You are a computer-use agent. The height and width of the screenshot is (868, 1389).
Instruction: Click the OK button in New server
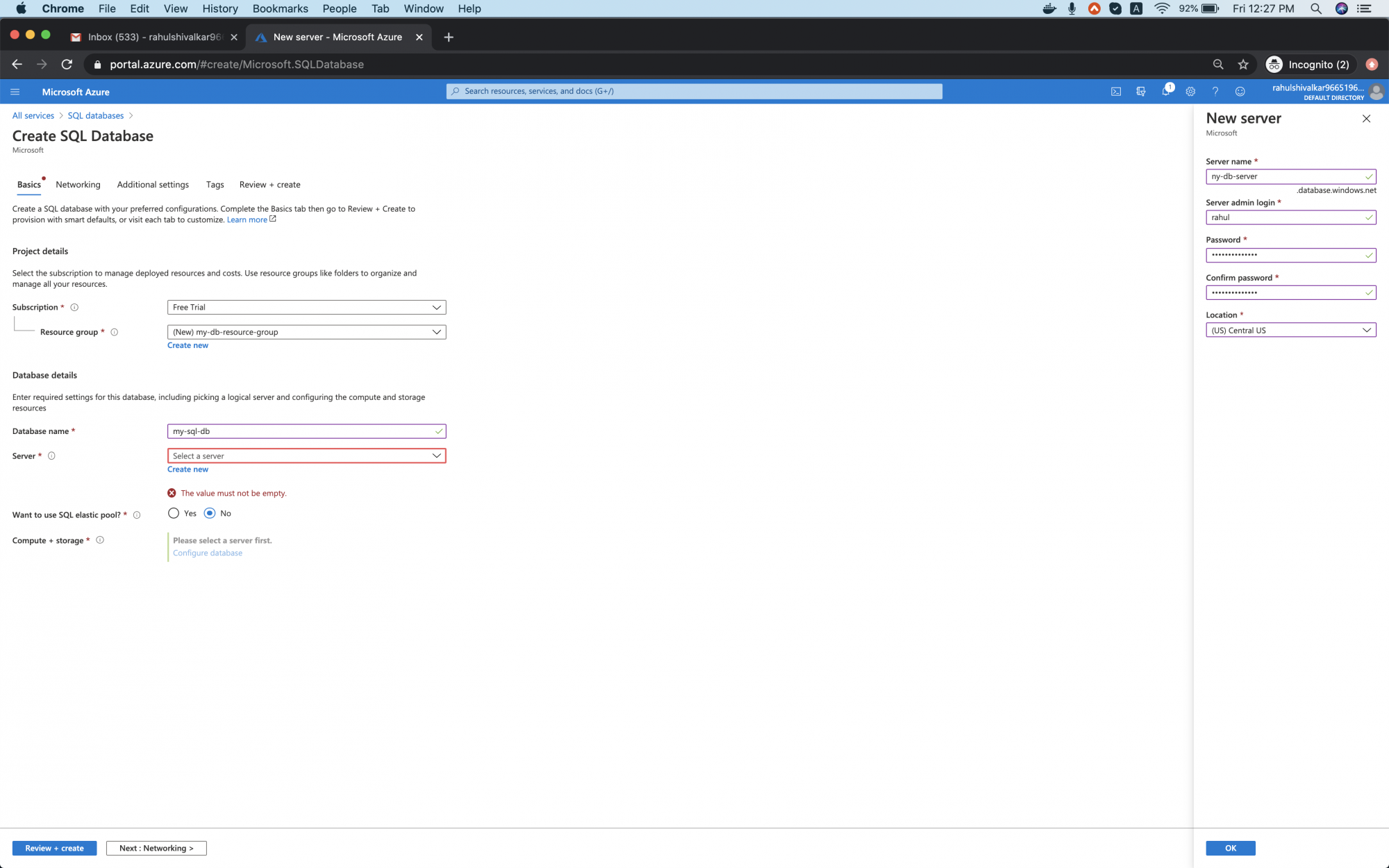(1230, 848)
